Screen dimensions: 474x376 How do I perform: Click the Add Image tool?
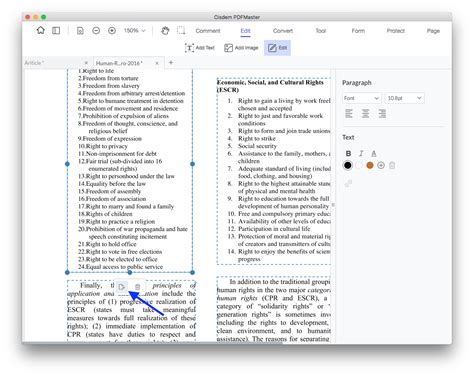coord(241,48)
